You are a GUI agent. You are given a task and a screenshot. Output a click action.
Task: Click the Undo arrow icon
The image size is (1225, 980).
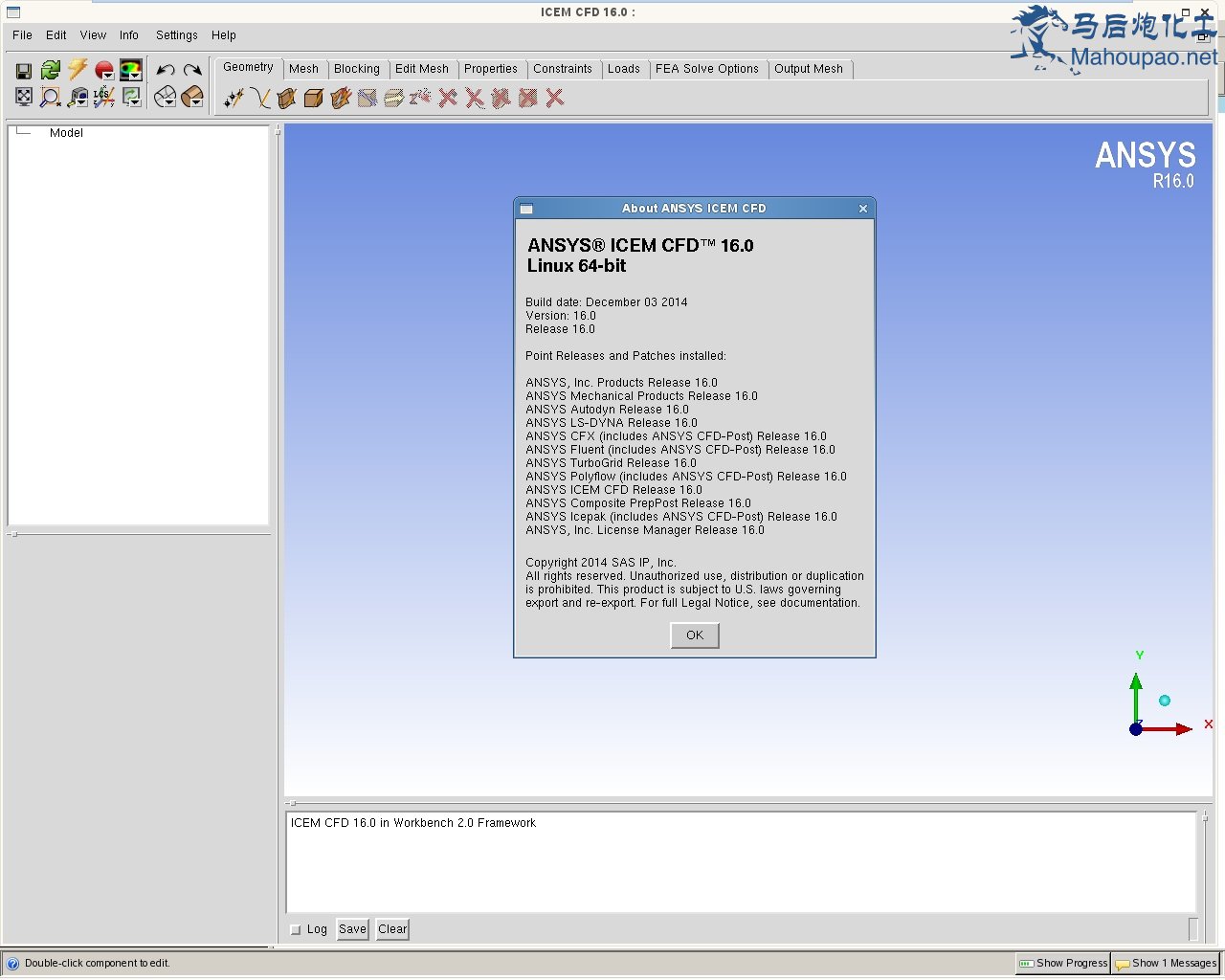pyautogui.click(x=166, y=70)
